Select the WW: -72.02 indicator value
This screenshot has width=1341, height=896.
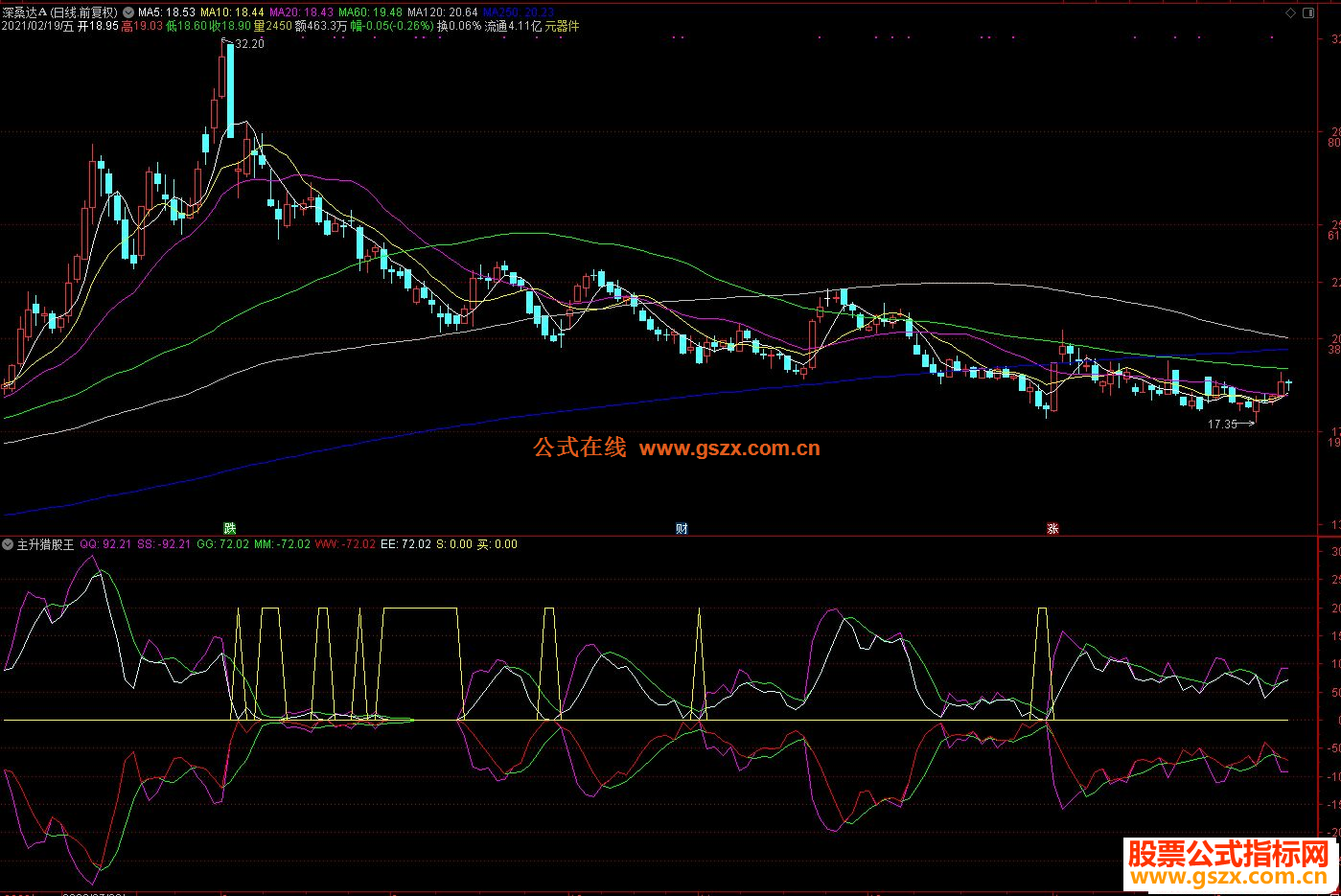[345, 544]
